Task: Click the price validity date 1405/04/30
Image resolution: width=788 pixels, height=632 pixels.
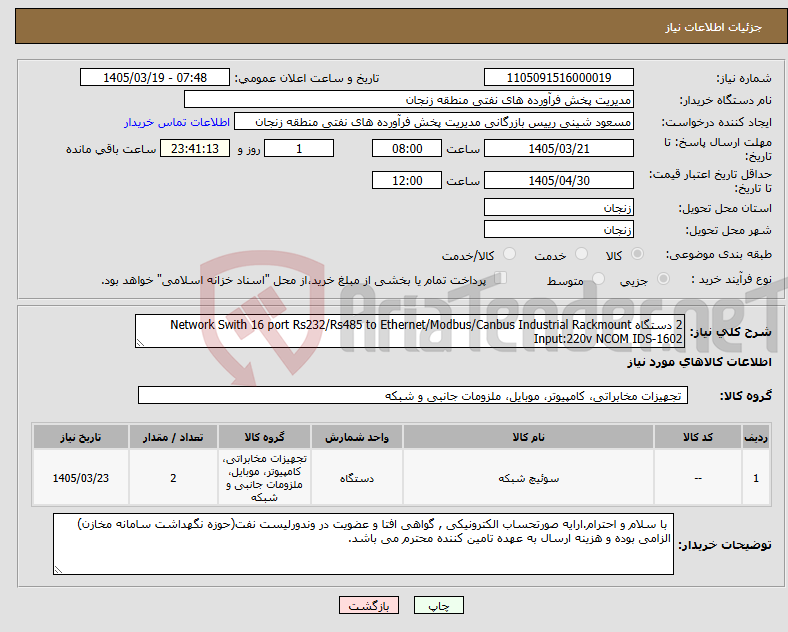Action: [x=558, y=180]
